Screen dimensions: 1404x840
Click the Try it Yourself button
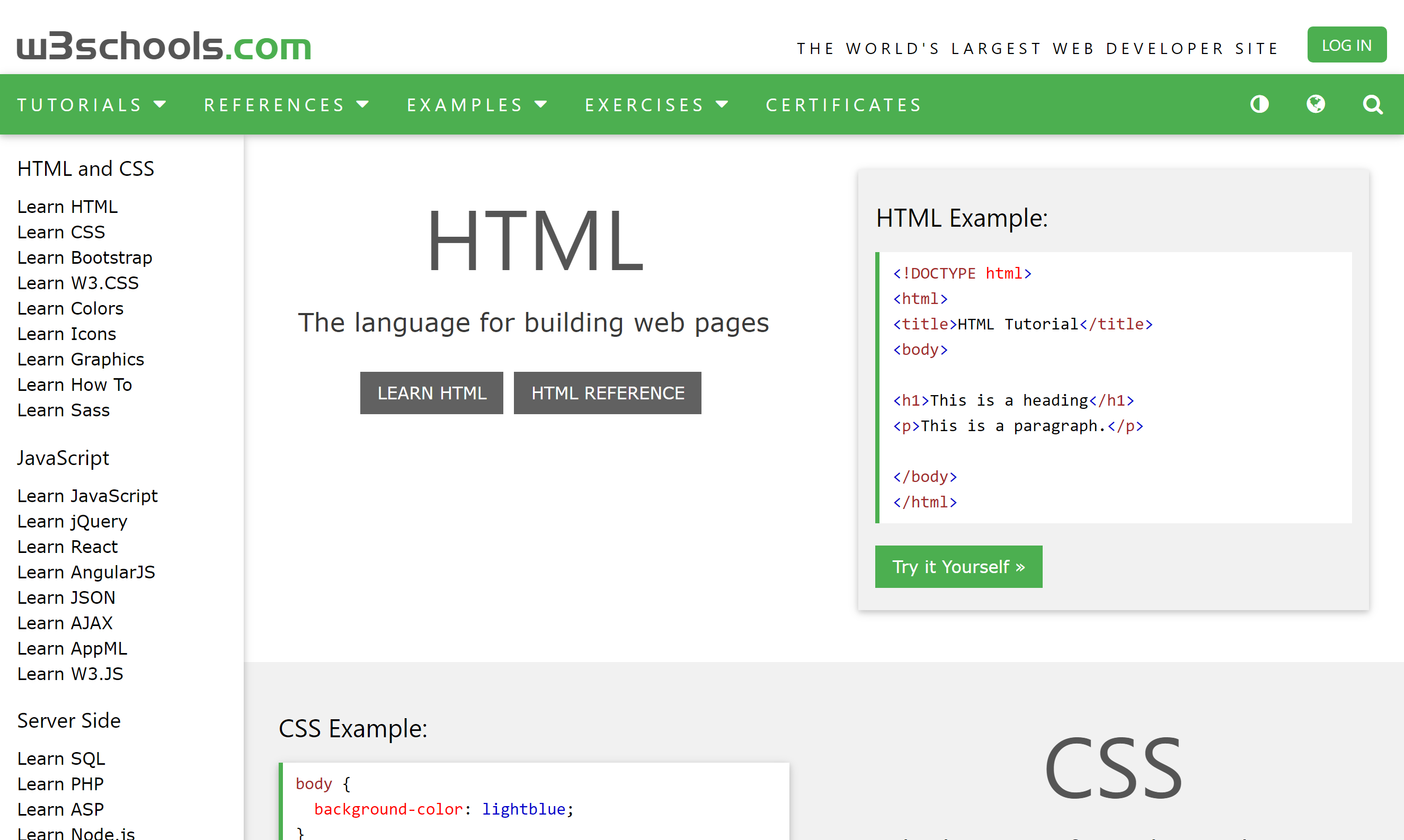[x=958, y=567]
